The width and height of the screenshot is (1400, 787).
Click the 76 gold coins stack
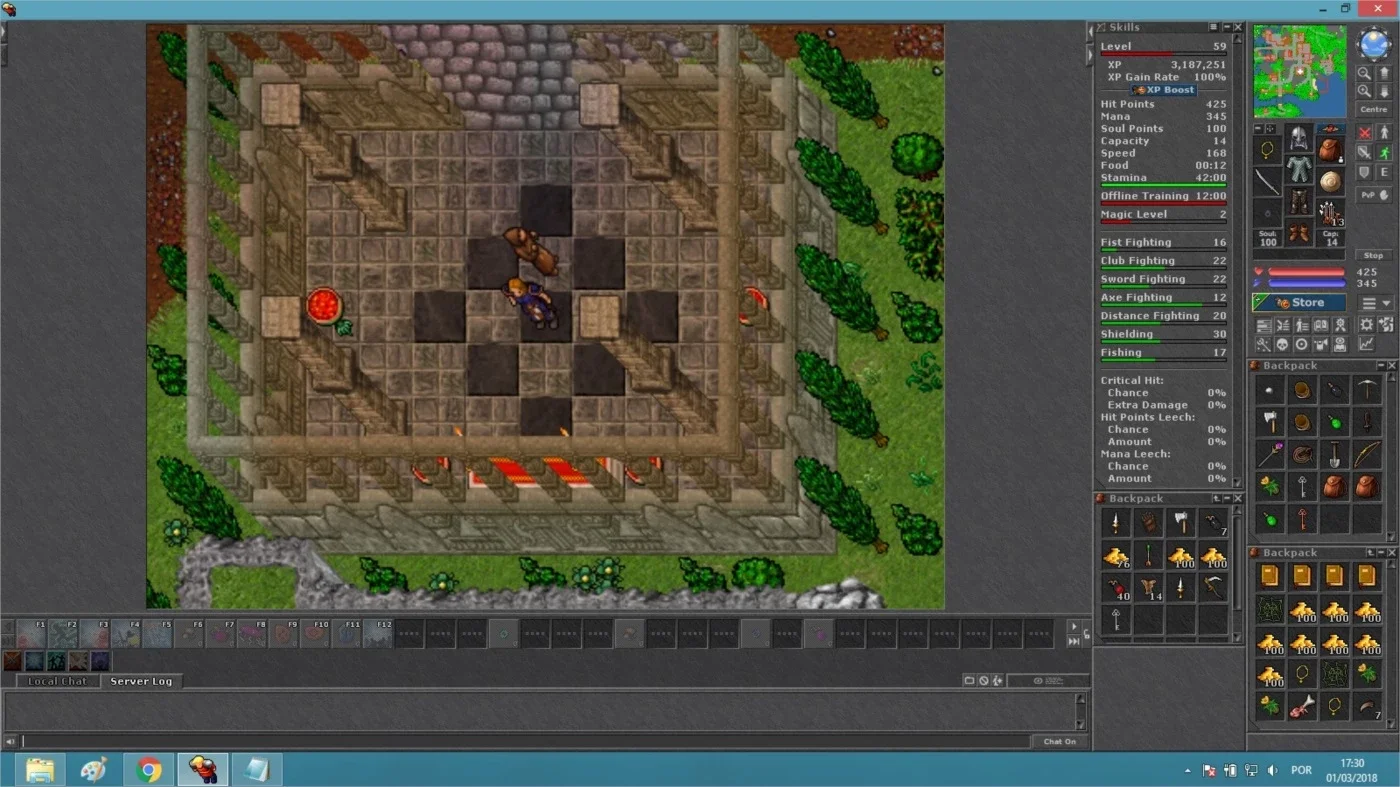point(1116,555)
